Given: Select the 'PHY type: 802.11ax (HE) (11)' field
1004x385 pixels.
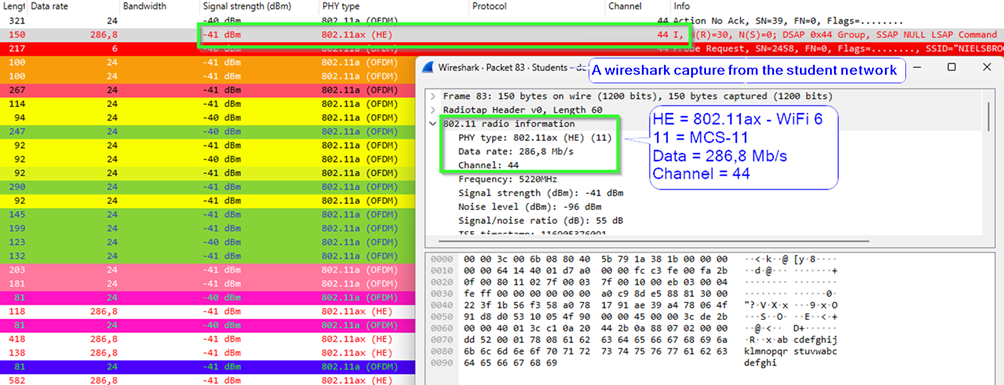Looking at the screenshot, I should (535, 138).
